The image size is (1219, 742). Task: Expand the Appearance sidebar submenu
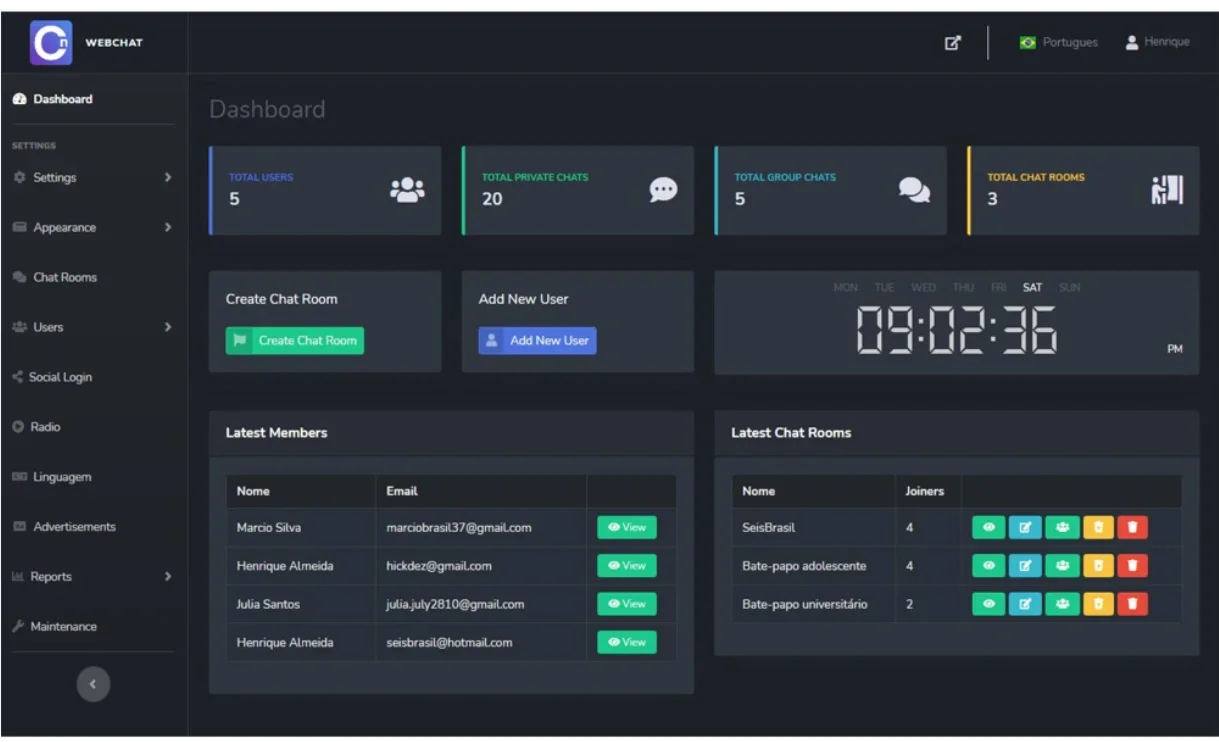click(x=92, y=228)
